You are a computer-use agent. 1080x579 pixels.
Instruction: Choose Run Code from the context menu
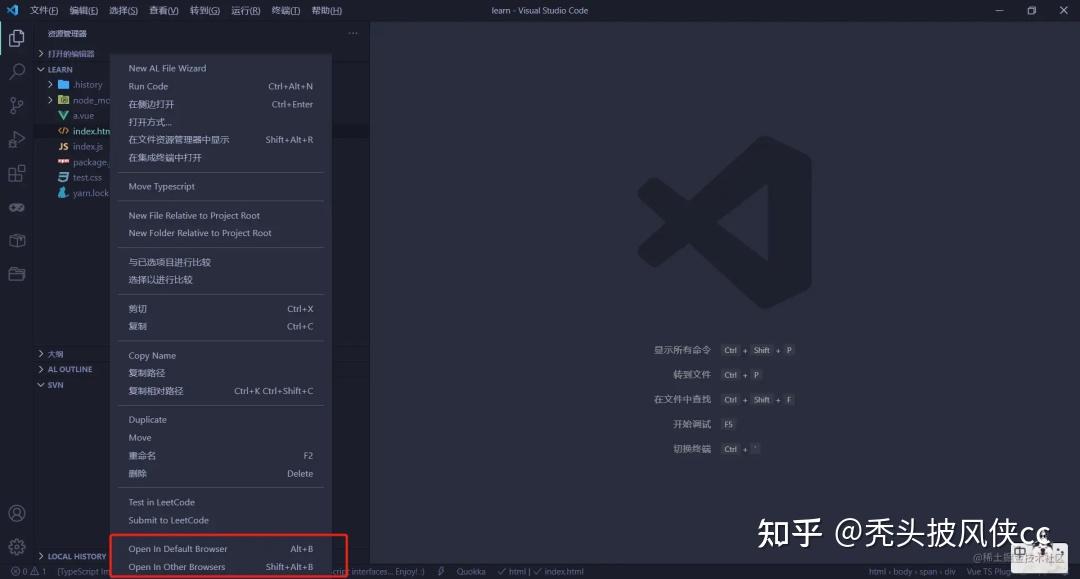click(x=148, y=86)
